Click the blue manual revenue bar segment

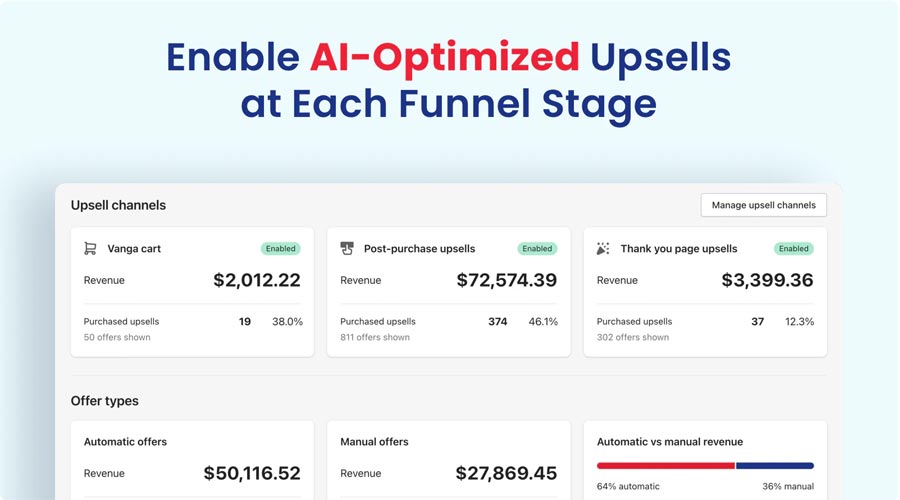click(x=775, y=465)
